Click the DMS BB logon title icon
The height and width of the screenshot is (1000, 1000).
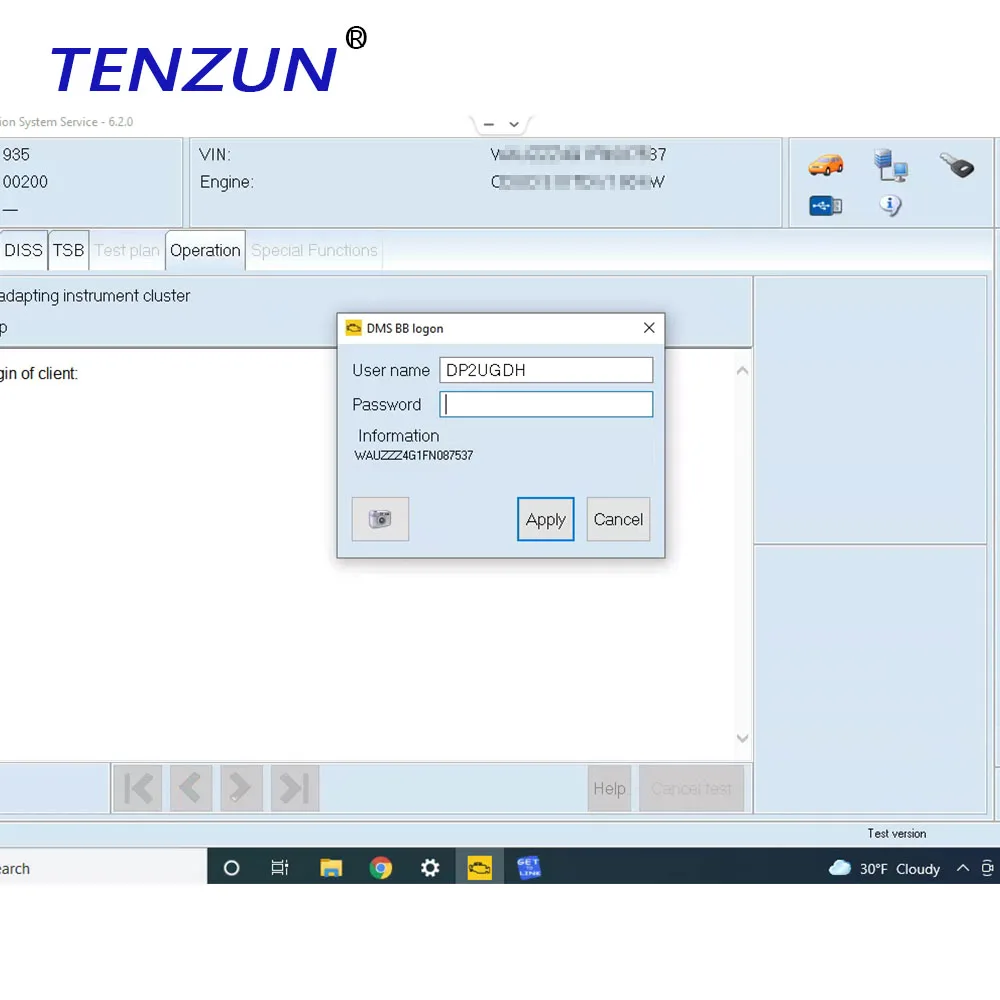[353, 328]
